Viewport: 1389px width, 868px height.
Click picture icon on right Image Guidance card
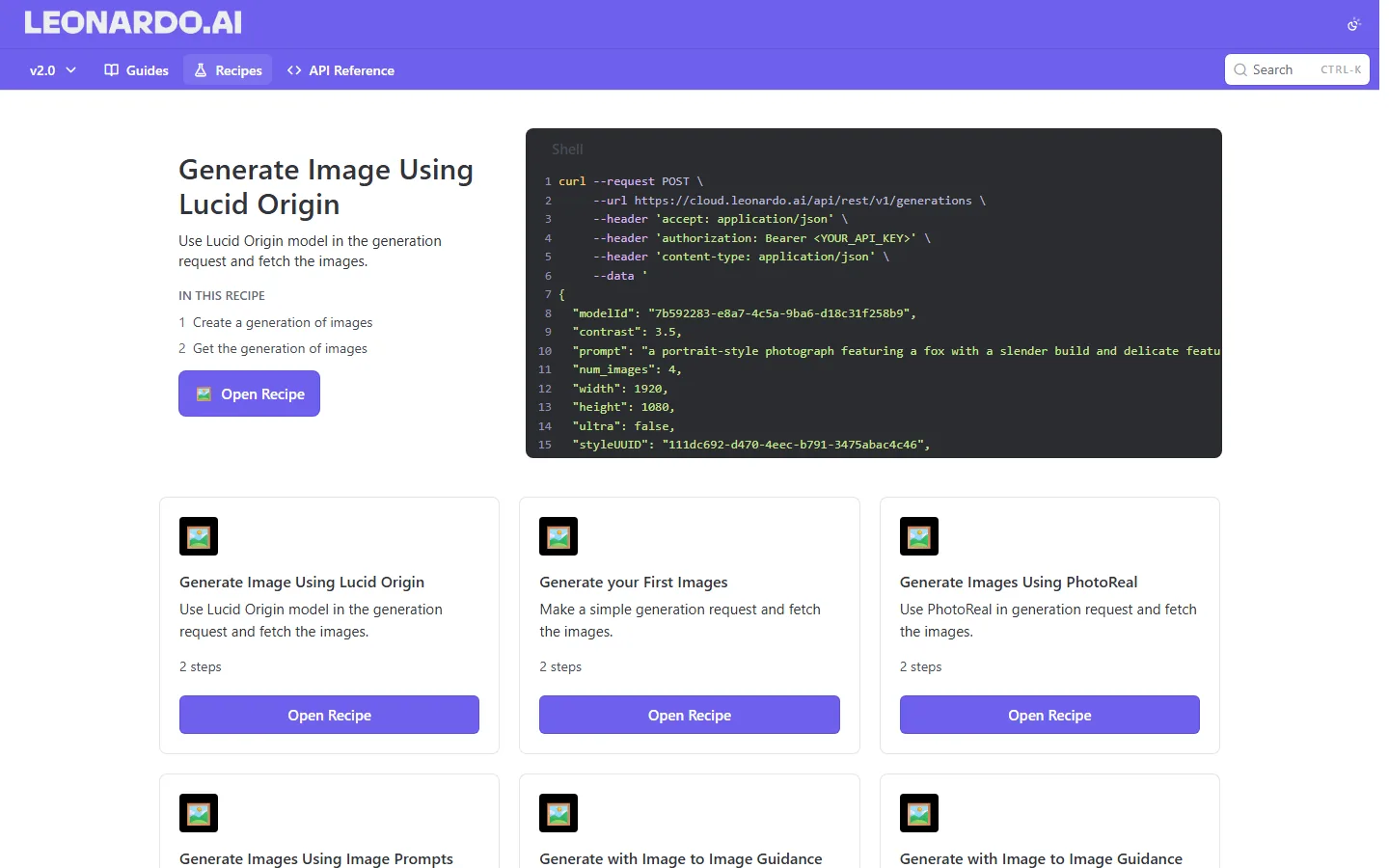[919, 813]
